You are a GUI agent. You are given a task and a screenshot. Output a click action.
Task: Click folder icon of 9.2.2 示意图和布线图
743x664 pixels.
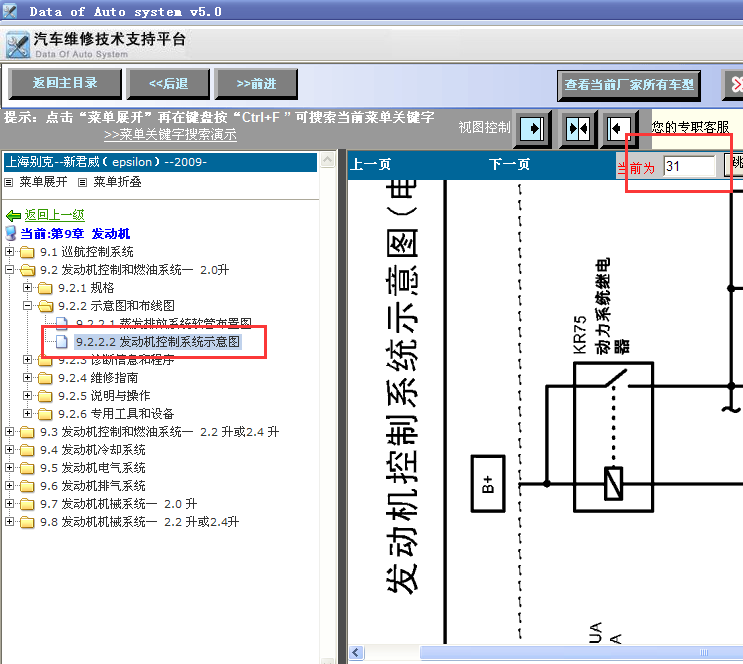pyautogui.click(x=45, y=306)
